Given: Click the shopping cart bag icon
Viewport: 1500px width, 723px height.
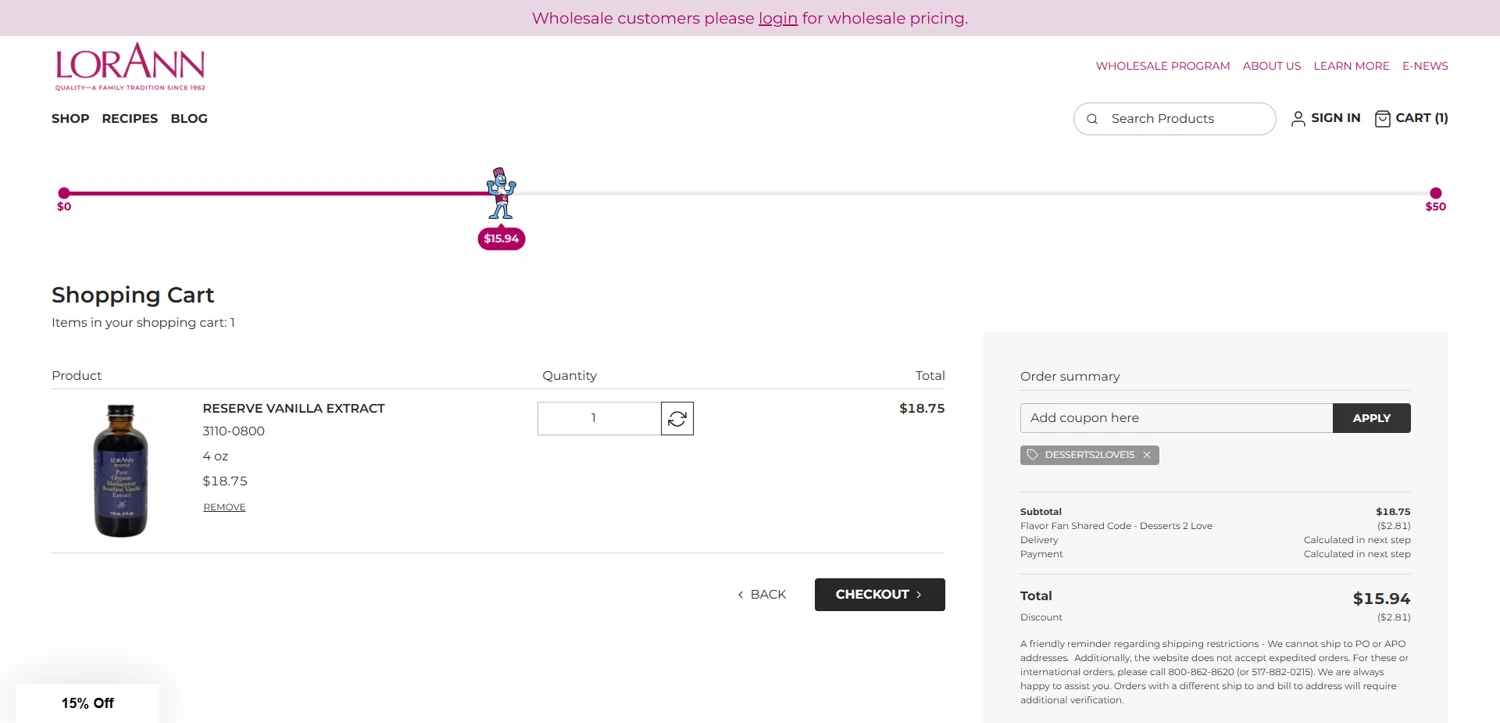Looking at the screenshot, I should tap(1383, 119).
